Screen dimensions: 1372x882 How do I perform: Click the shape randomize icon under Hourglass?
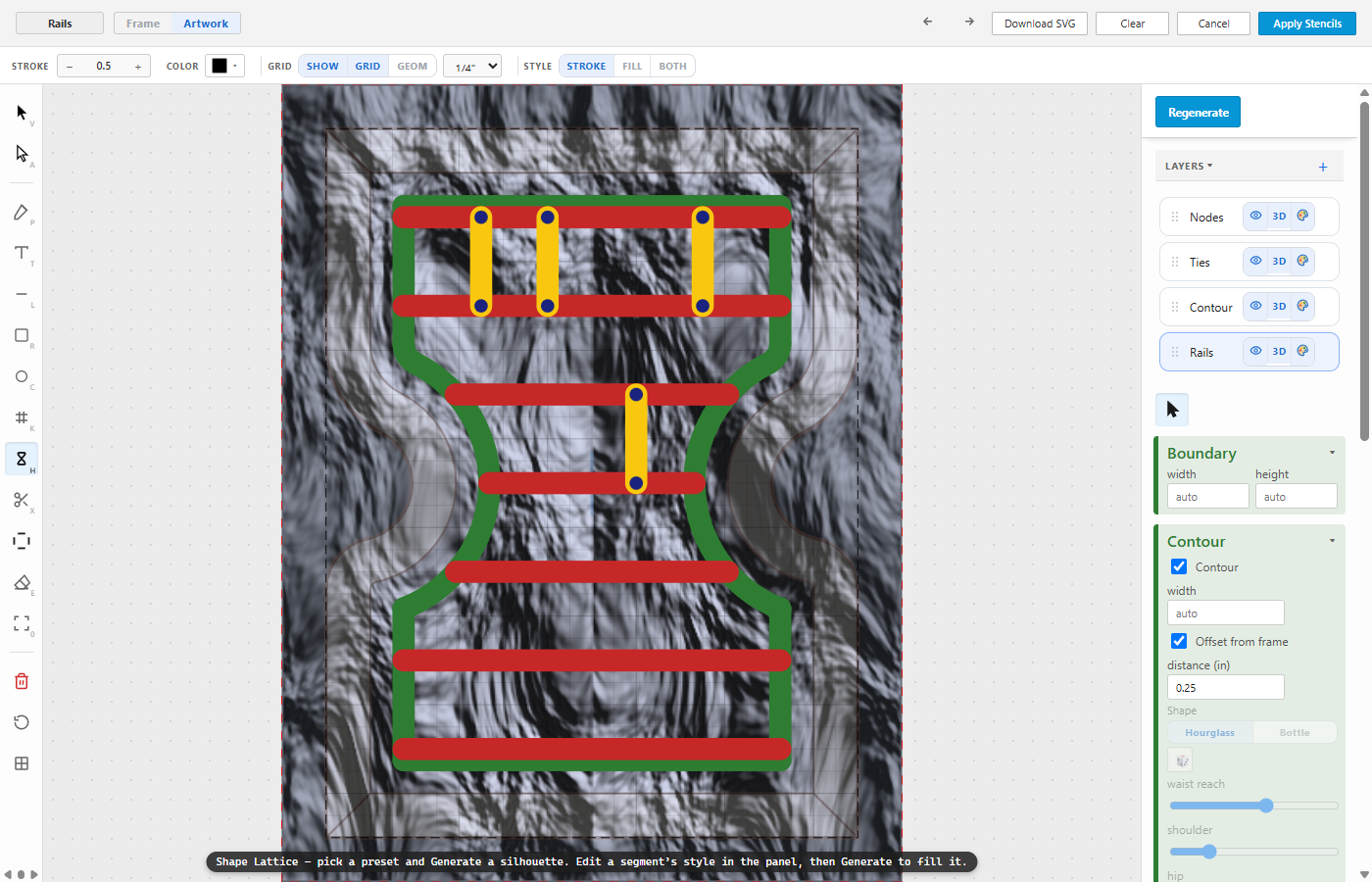1180,760
